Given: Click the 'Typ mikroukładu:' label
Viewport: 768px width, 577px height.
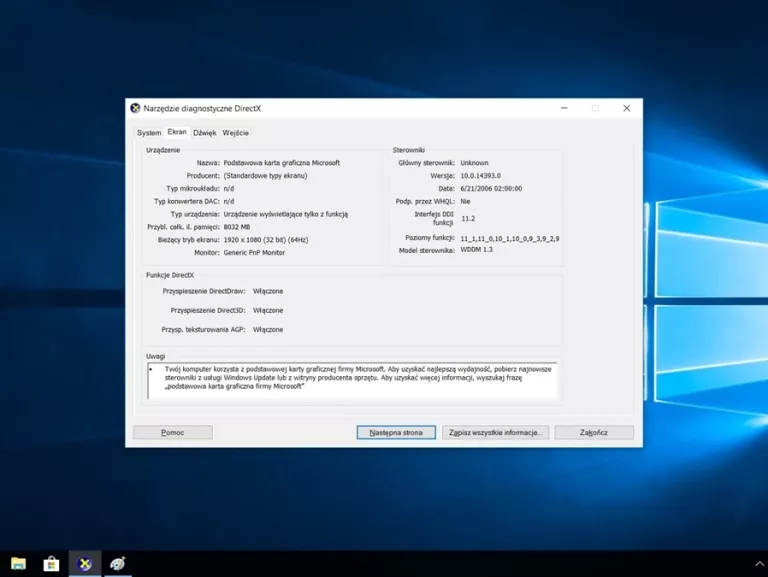Looking at the screenshot, I should point(193,188).
